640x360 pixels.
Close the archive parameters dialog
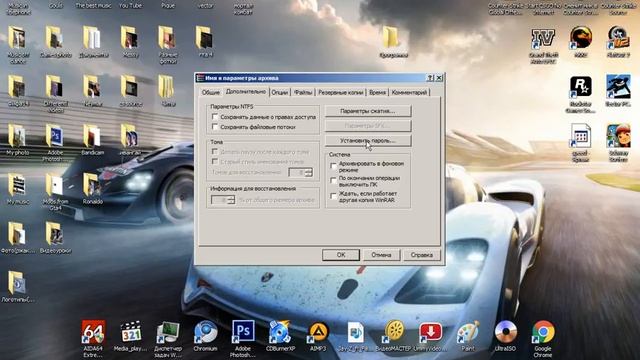coord(439,78)
